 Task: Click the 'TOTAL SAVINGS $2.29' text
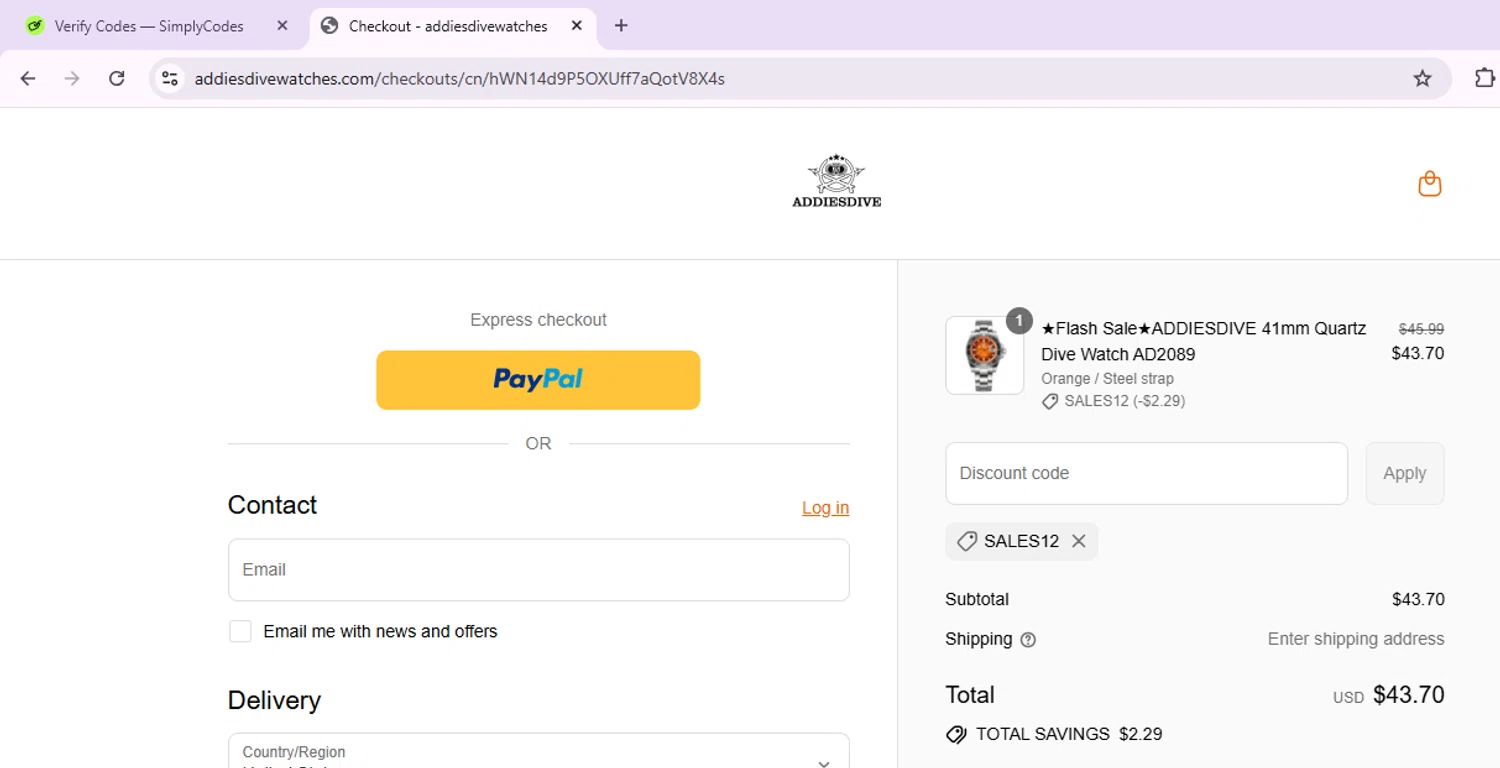pos(1069,734)
